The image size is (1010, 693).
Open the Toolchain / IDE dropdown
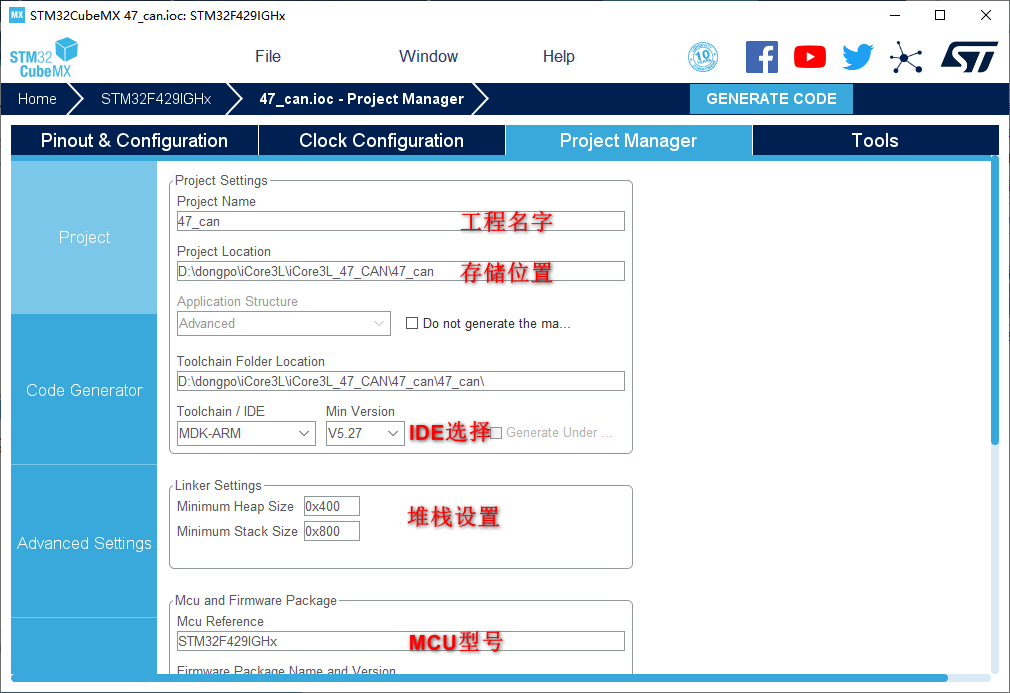(x=246, y=433)
